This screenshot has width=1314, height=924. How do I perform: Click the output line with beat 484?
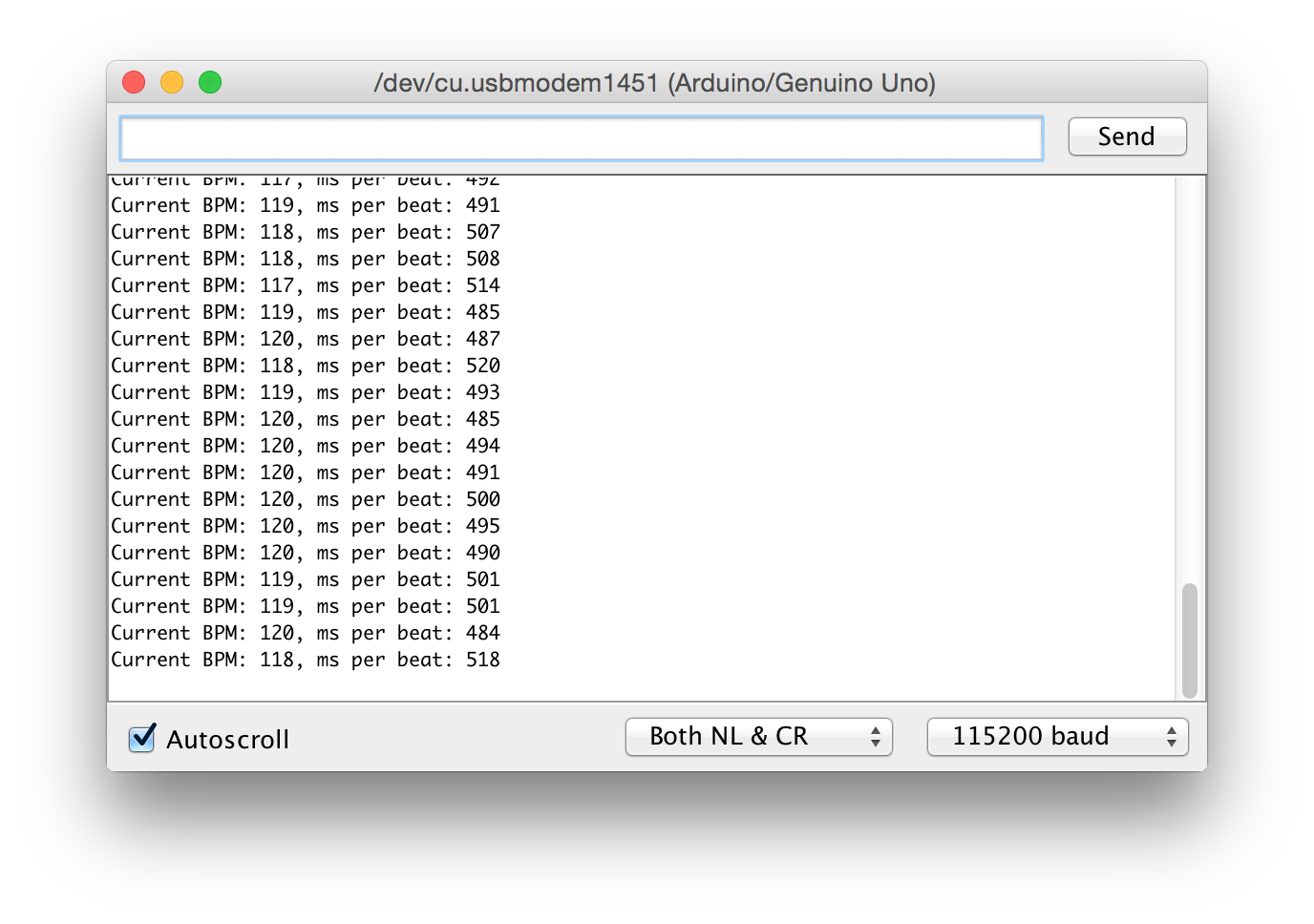306,633
